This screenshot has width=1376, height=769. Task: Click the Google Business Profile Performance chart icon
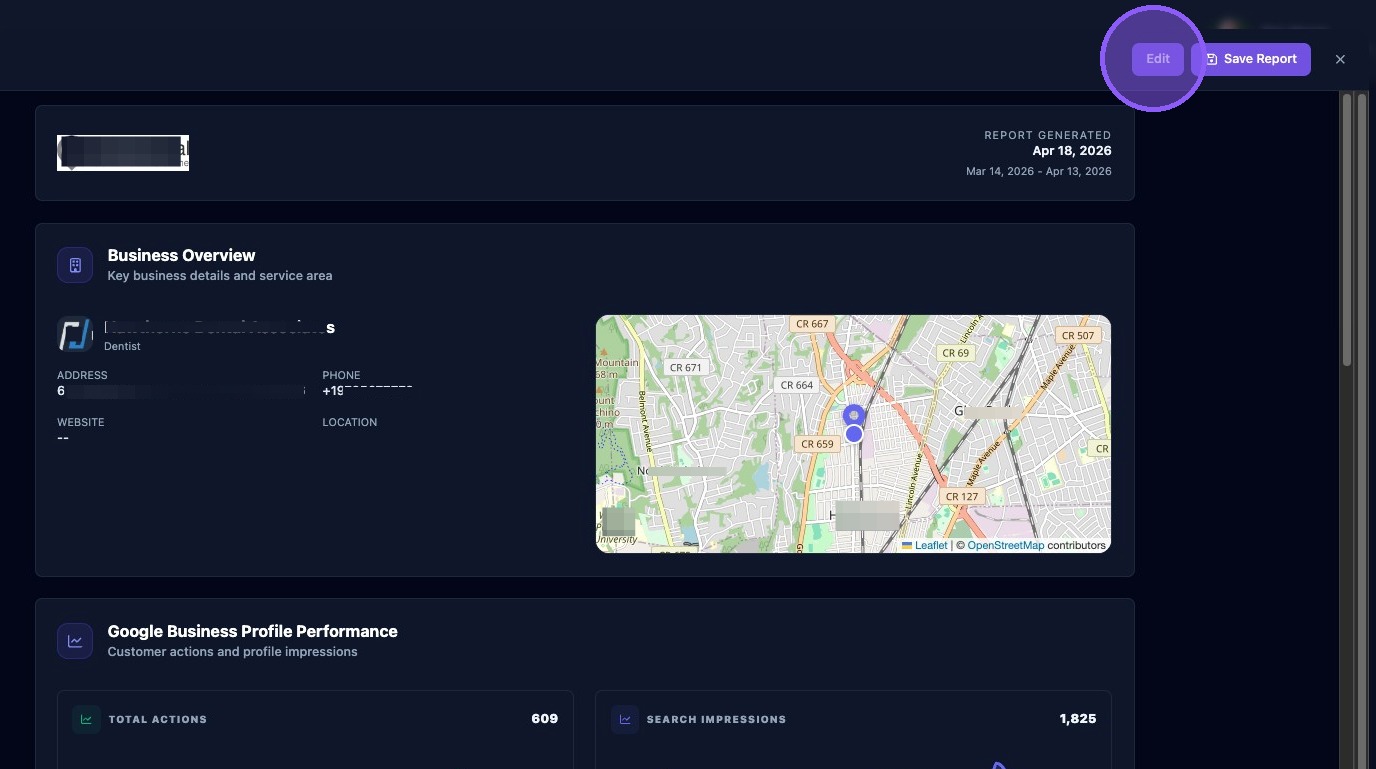click(75, 641)
